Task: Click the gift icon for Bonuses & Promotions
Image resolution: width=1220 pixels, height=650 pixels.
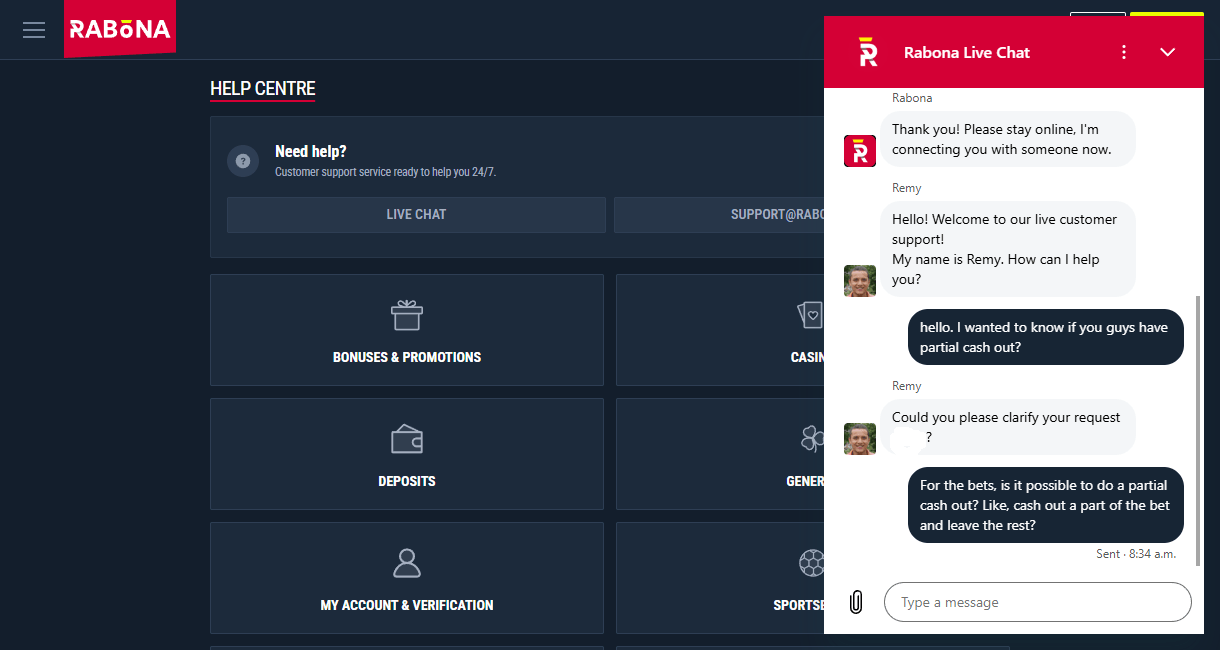Action: coord(407,315)
